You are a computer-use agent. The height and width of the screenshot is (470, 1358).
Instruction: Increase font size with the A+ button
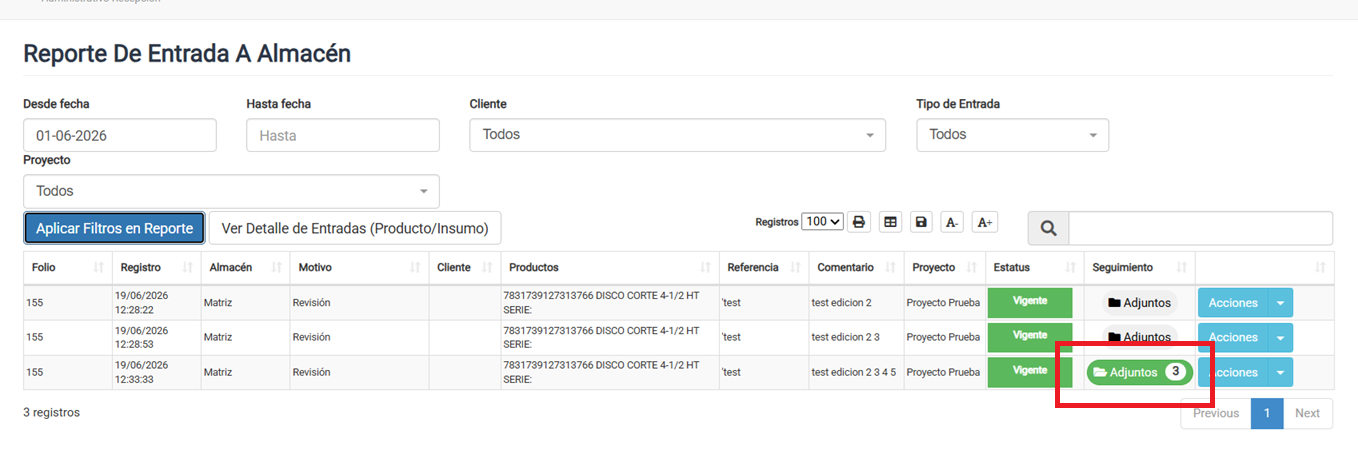(984, 222)
